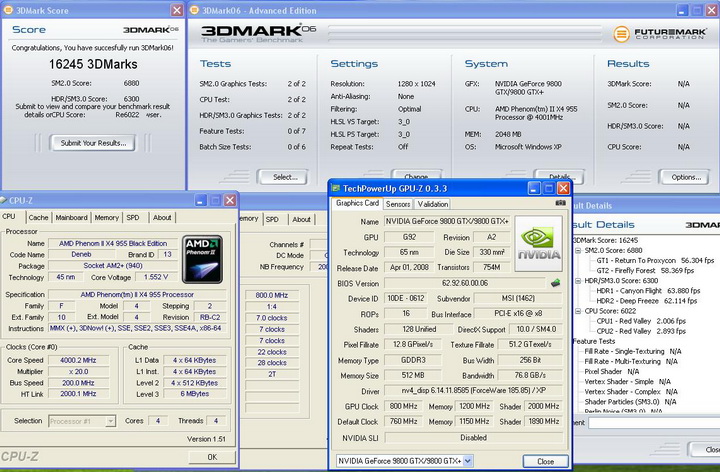Screen dimensions: 720x472
Task: Select the CPU tab in CPU-Z
Action: click(9, 217)
